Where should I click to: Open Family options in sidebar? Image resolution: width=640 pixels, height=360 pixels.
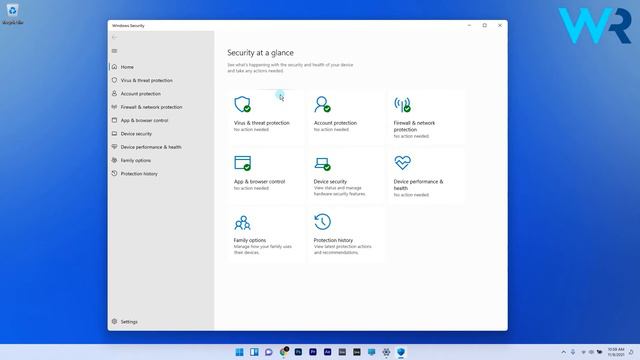click(136, 160)
